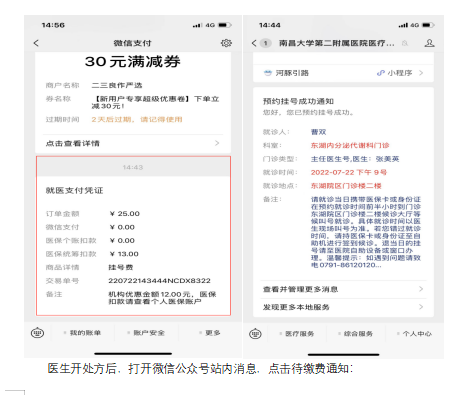Viewport: 466px width, 395px height.
Task: Open 我的账单 menu
Action: (x=83, y=333)
